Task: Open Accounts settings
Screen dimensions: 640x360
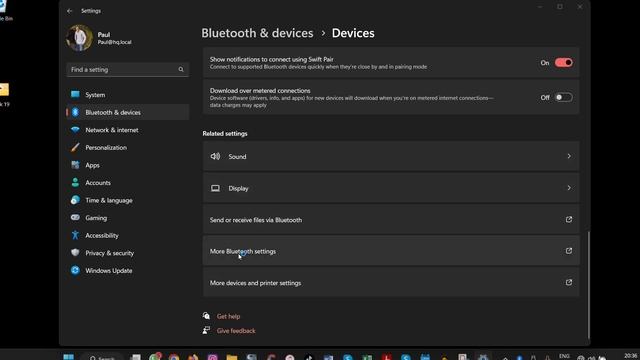Action: coord(127,182)
